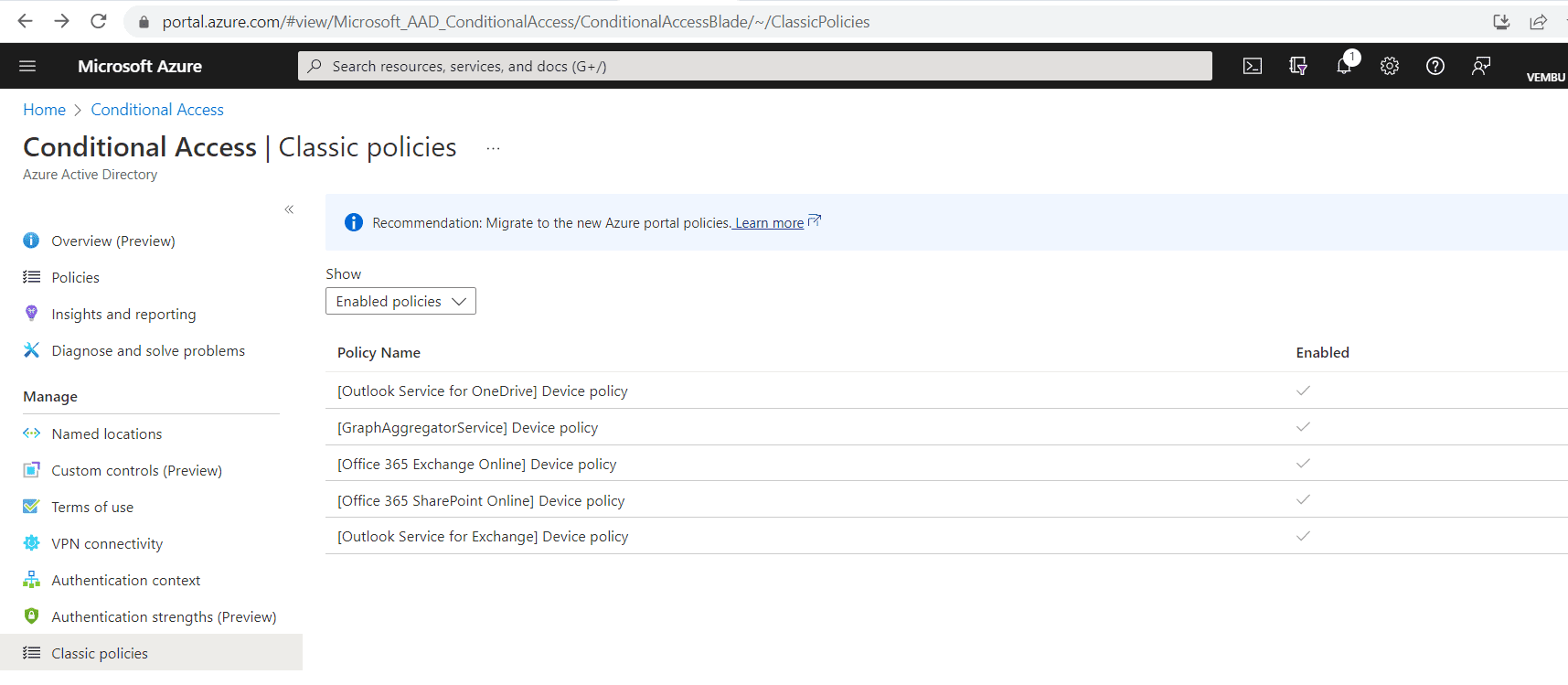Sort by Policy Name column header
Viewport: 1568px width, 685px height.
379,352
